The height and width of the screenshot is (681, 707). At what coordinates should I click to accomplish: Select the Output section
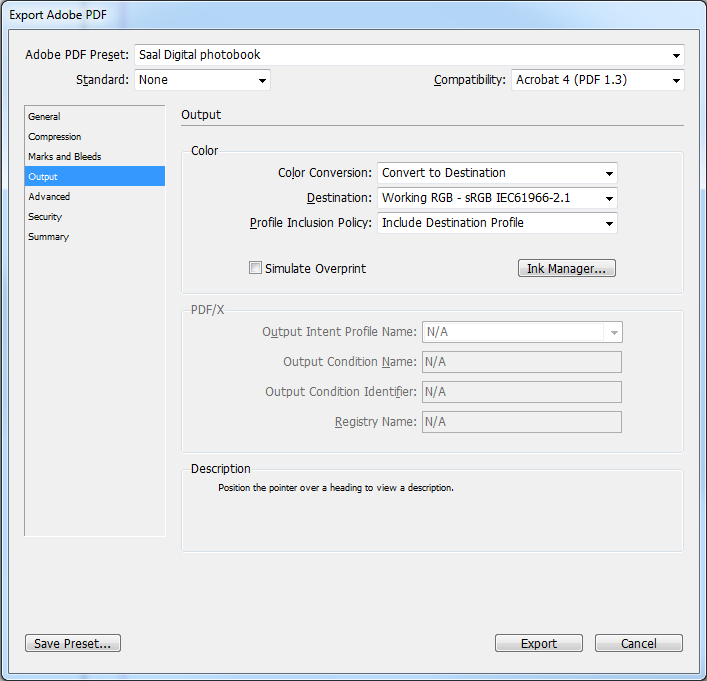click(43, 177)
